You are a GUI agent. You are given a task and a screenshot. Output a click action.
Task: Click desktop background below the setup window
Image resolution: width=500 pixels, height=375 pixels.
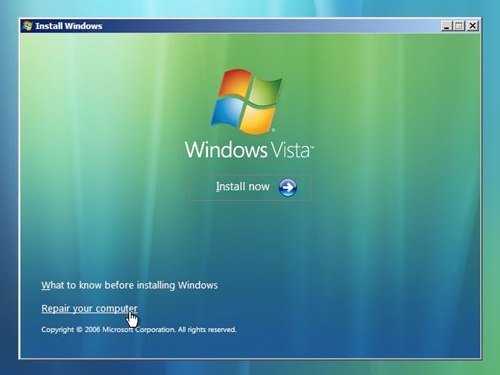pyautogui.click(x=250, y=368)
